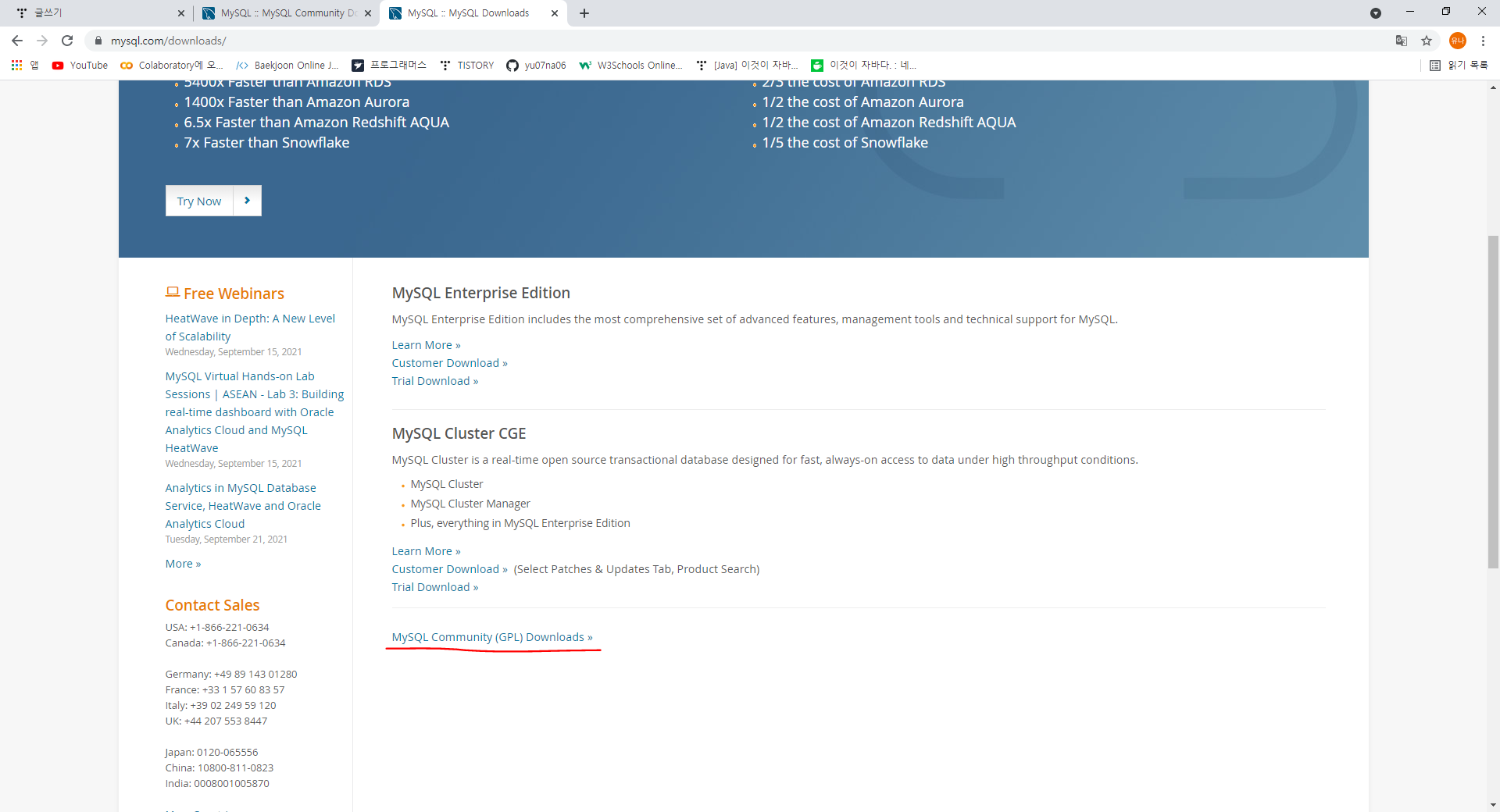
Task: Go back to the previous page
Action: click(17, 41)
